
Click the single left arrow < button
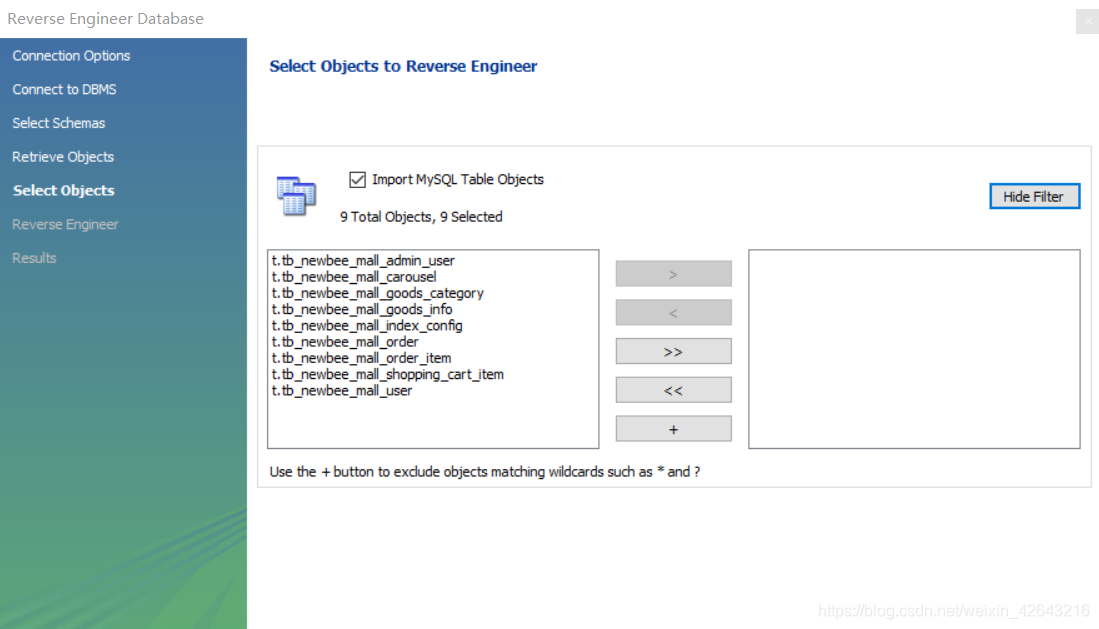674,313
